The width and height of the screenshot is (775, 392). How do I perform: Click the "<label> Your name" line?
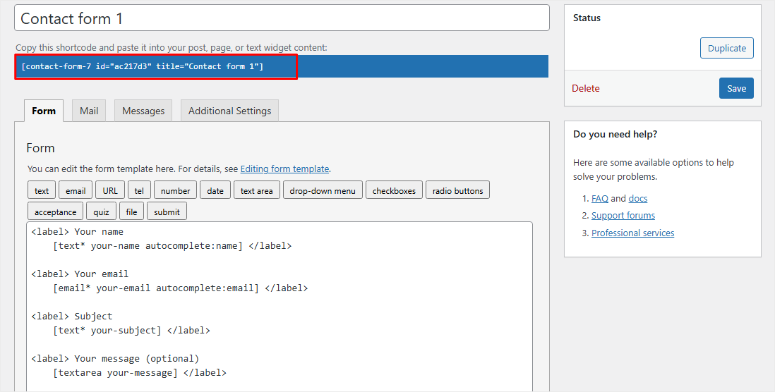77,232
